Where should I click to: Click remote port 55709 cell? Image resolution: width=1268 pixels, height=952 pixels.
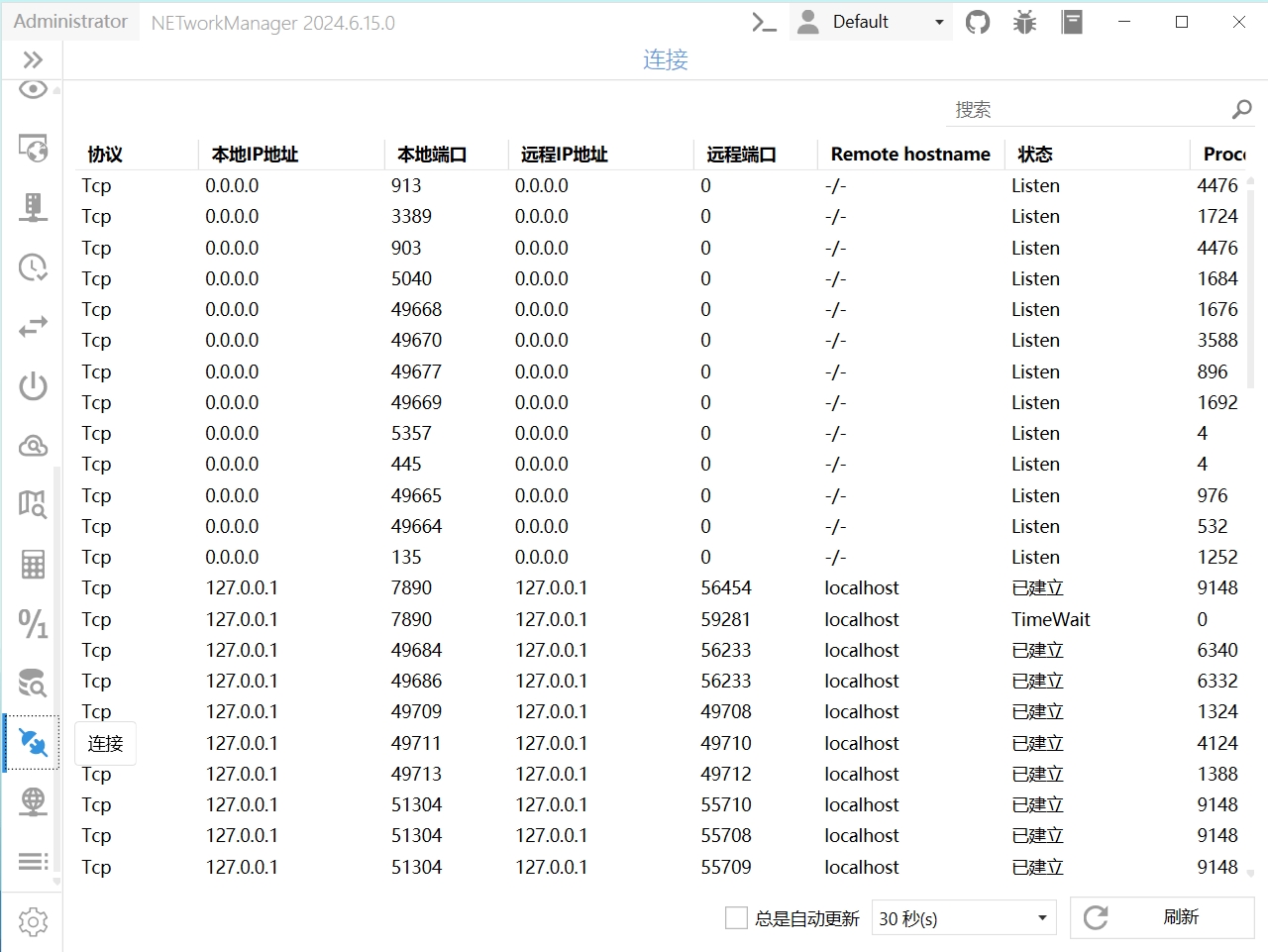coord(726,867)
